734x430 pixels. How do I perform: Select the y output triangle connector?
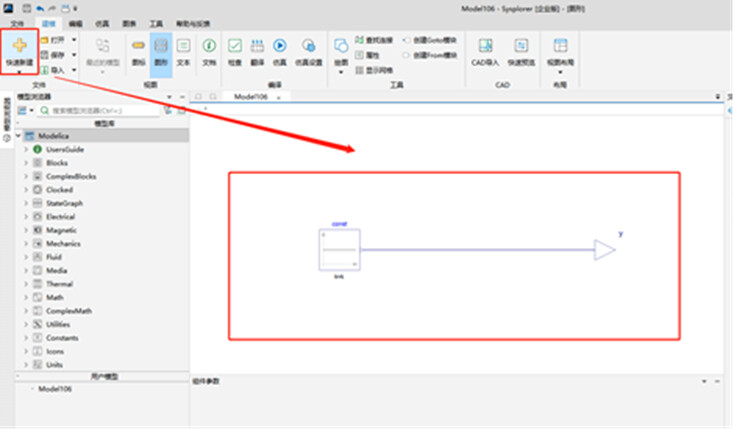point(605,250)
